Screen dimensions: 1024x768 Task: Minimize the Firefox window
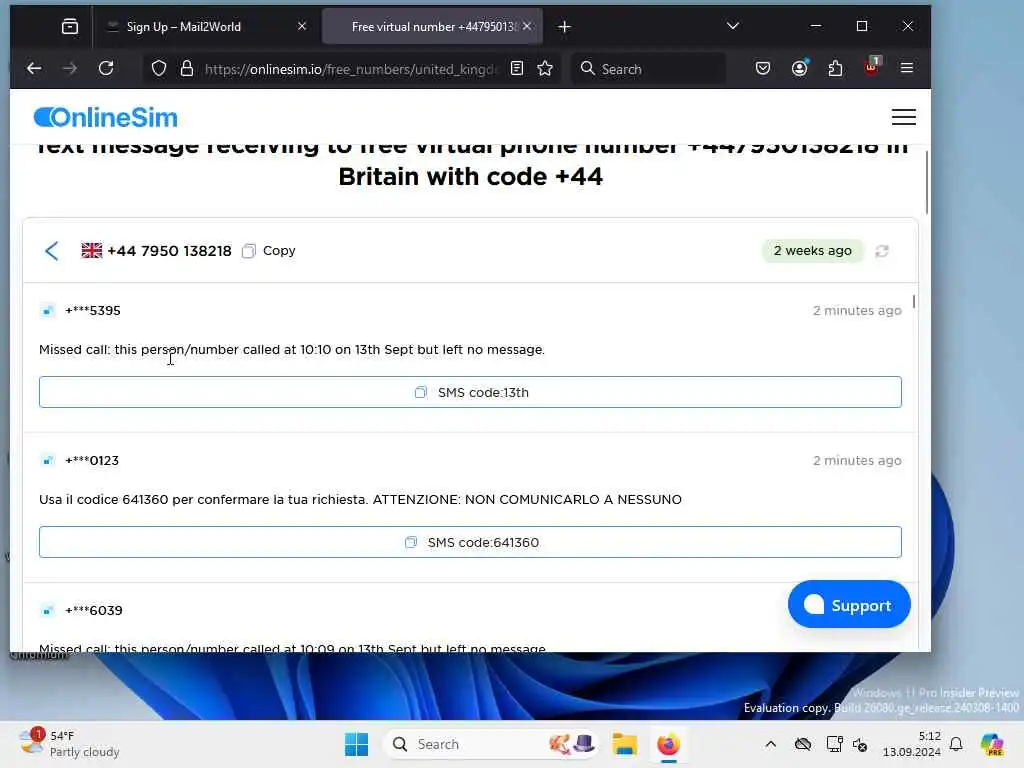(x=816, y=26)
